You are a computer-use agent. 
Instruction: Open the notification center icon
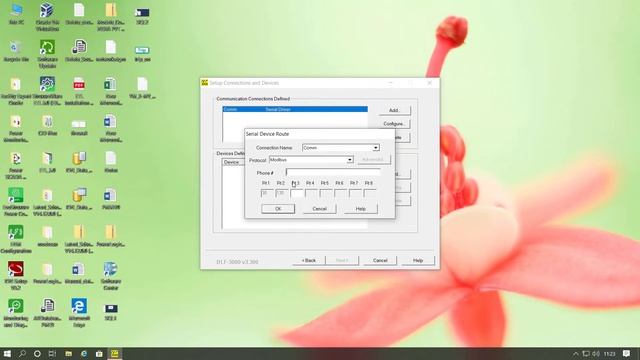pyautogui.click(x=627, y=353)
